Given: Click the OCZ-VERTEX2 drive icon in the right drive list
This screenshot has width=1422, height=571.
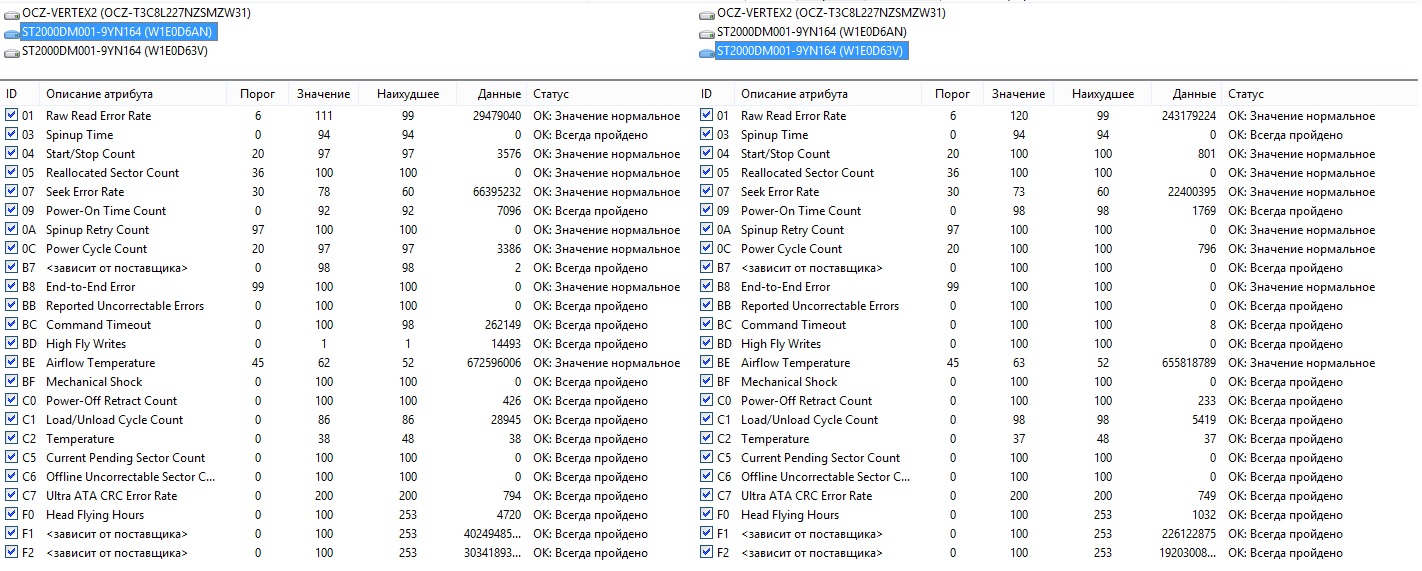Looking at the screenshot, I should coord(707,13).
